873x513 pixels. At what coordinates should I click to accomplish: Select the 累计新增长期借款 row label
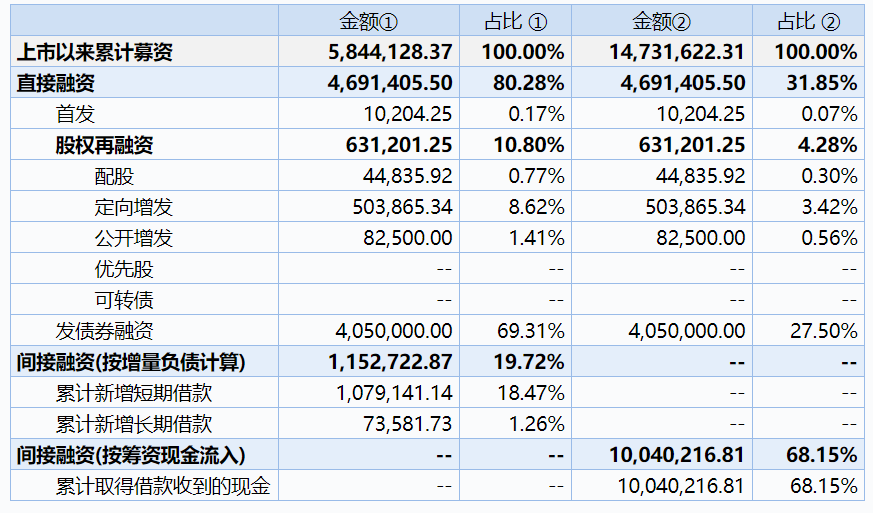[134, 424]
